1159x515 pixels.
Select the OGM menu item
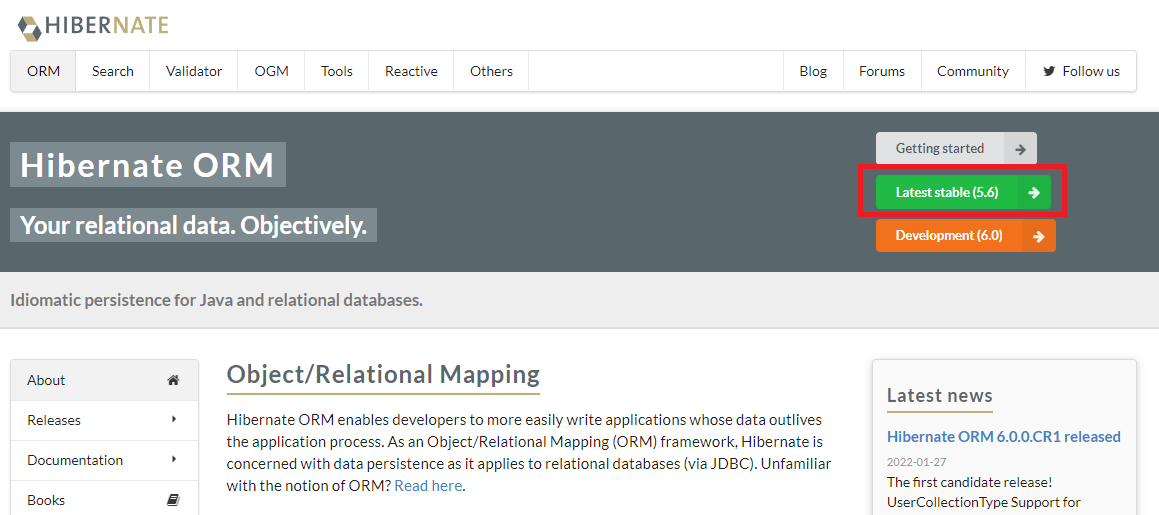271,72
